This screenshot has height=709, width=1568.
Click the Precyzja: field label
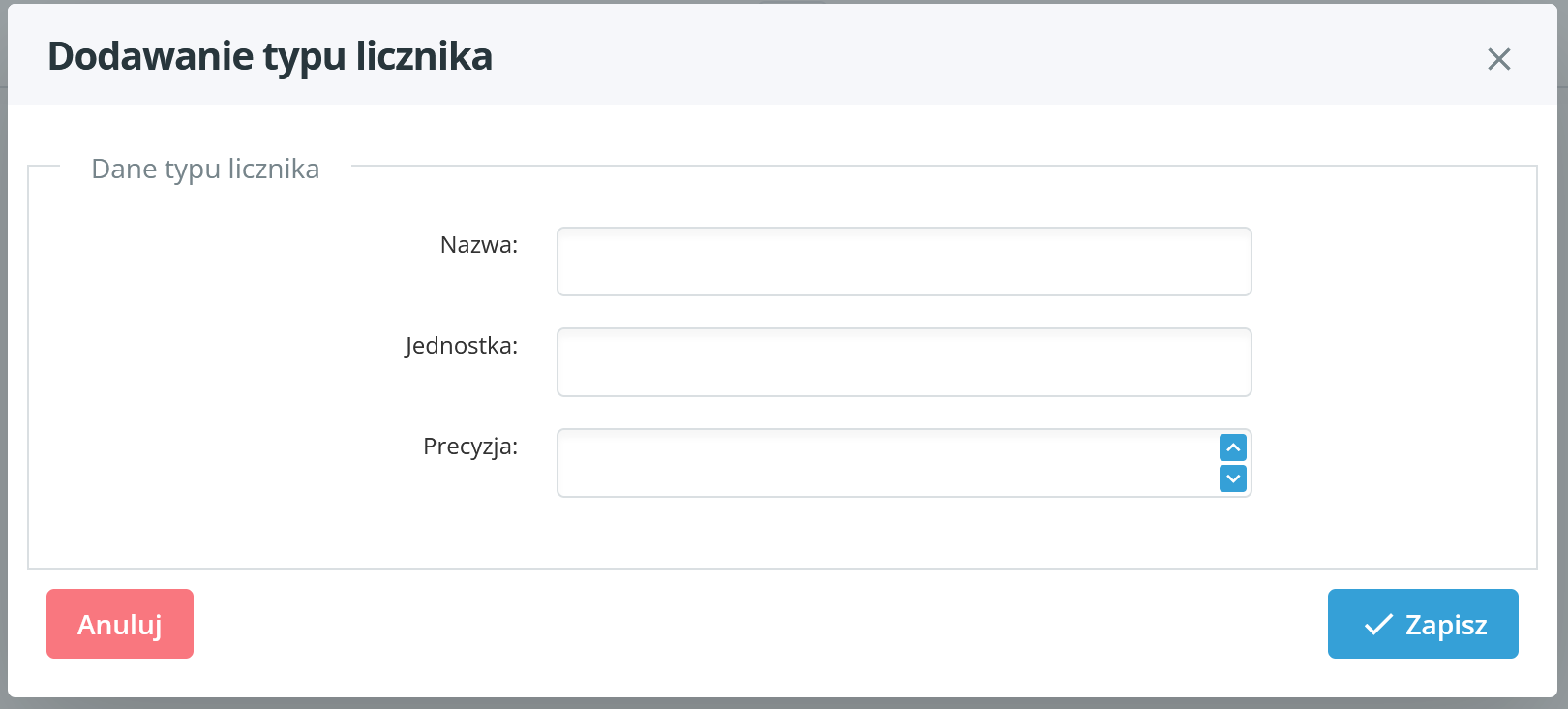[470, 447]
